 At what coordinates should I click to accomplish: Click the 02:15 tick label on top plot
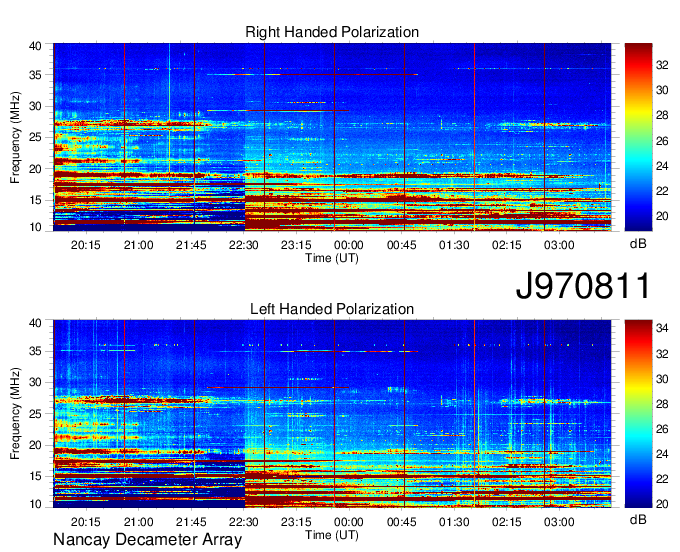click(x=507, y=245)
